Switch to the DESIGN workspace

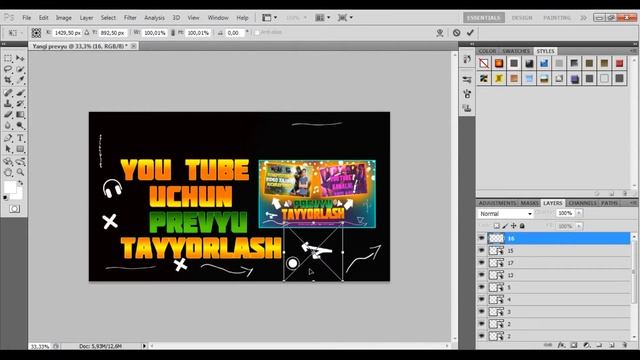(x=522, y=18)
